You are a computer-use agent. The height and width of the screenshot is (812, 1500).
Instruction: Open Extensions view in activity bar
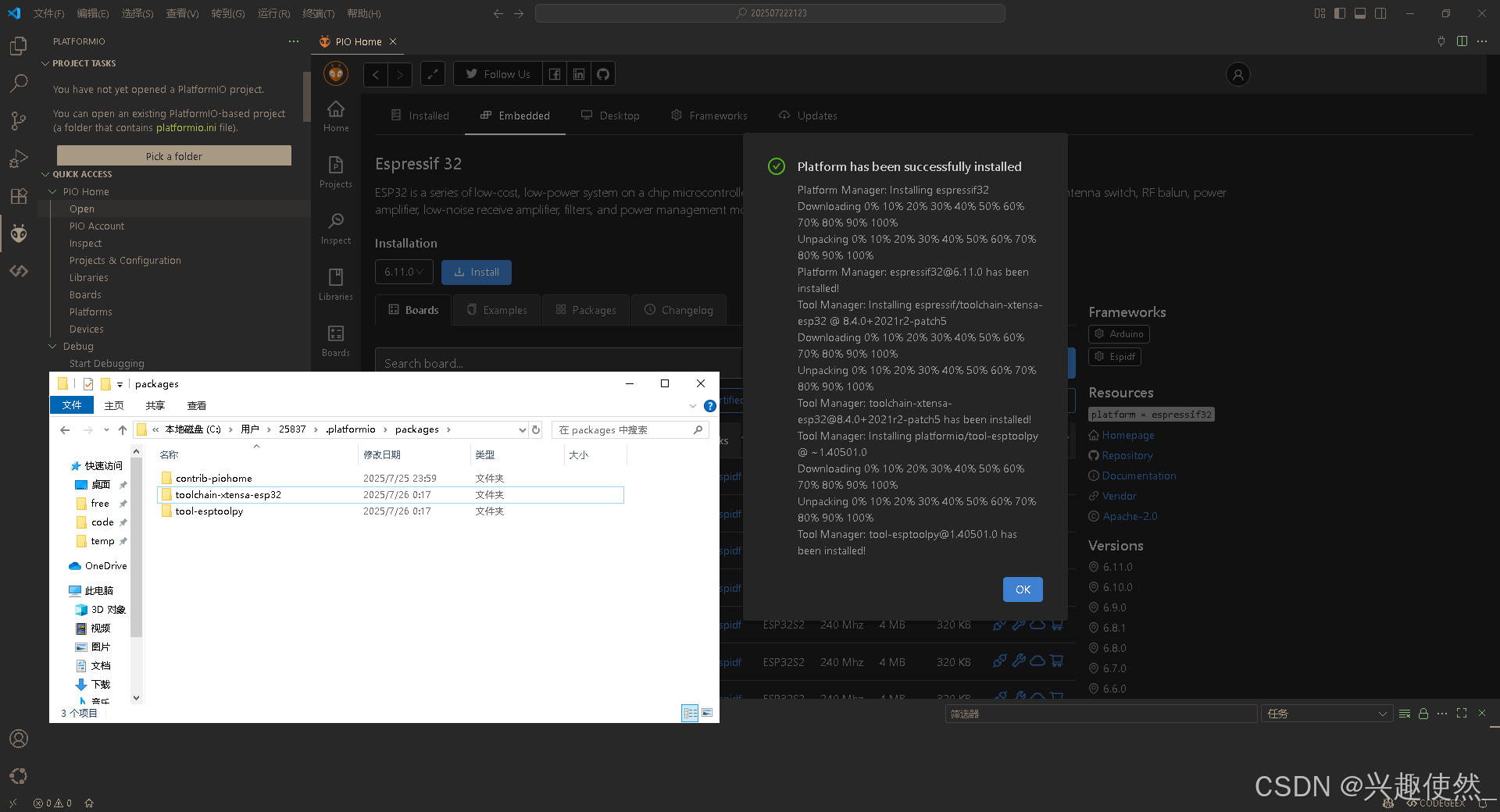19,196
